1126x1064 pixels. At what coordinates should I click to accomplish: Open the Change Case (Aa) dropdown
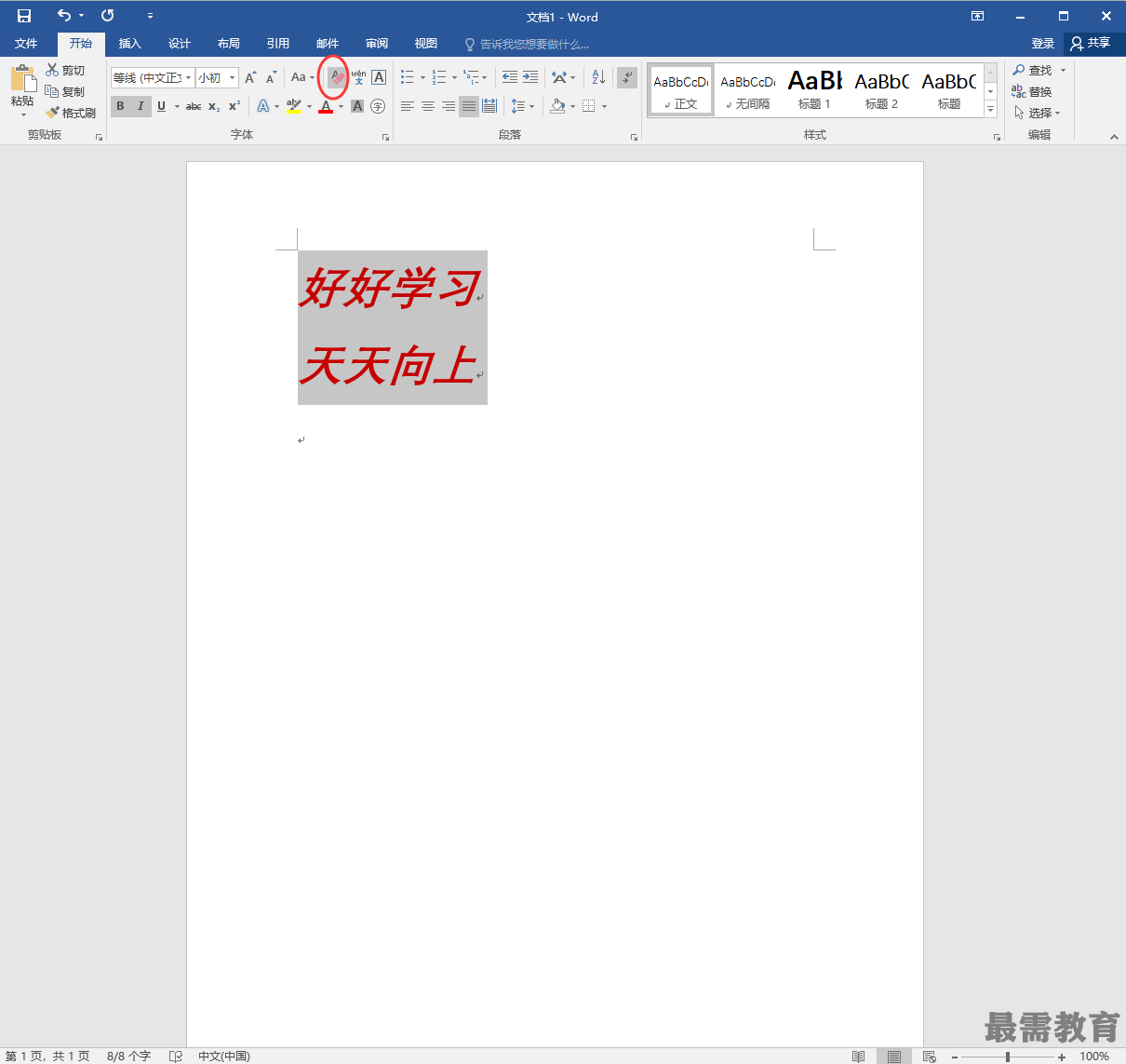click(x=302, y=78)
